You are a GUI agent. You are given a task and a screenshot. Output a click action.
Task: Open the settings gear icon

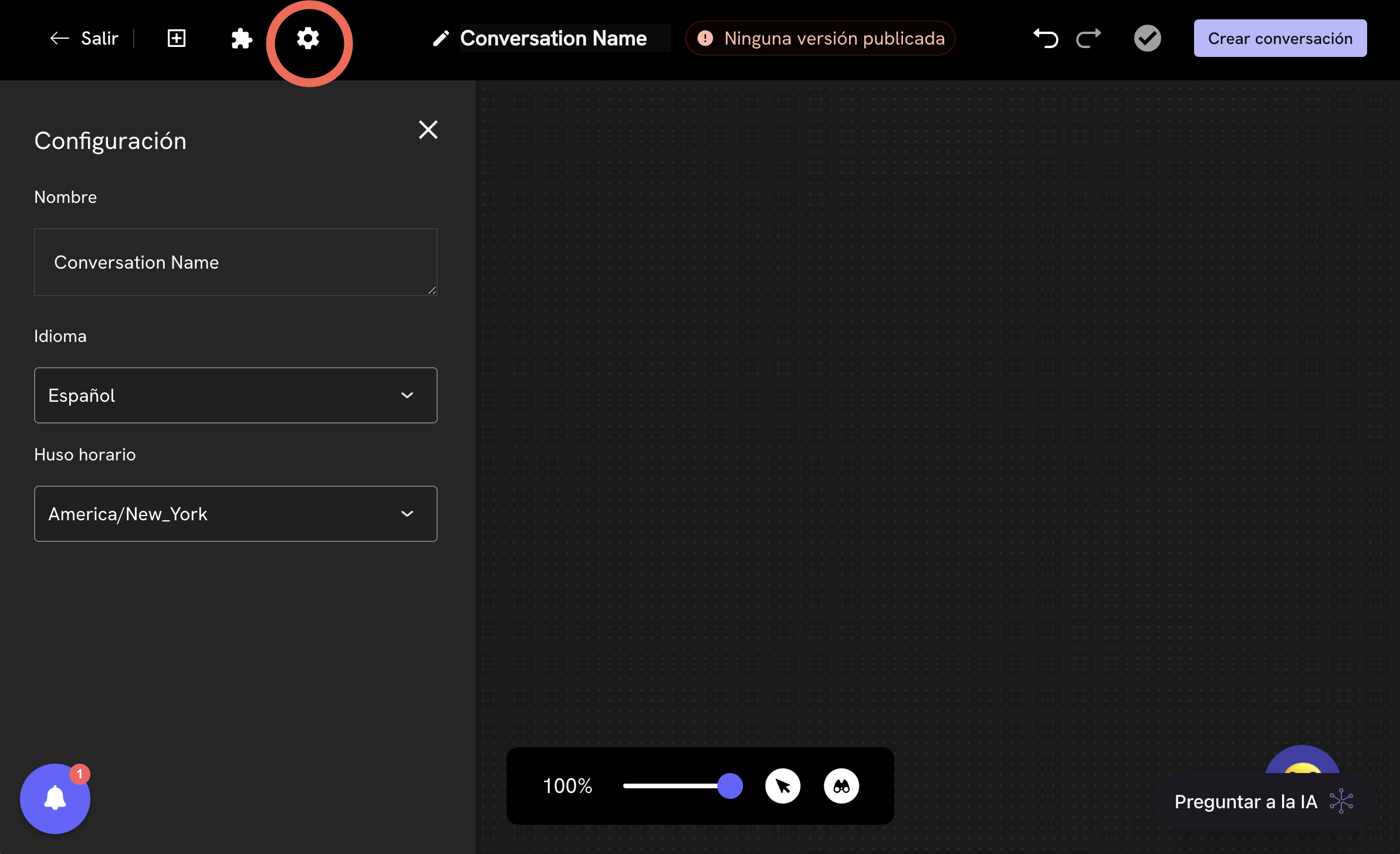coord(308,39)
